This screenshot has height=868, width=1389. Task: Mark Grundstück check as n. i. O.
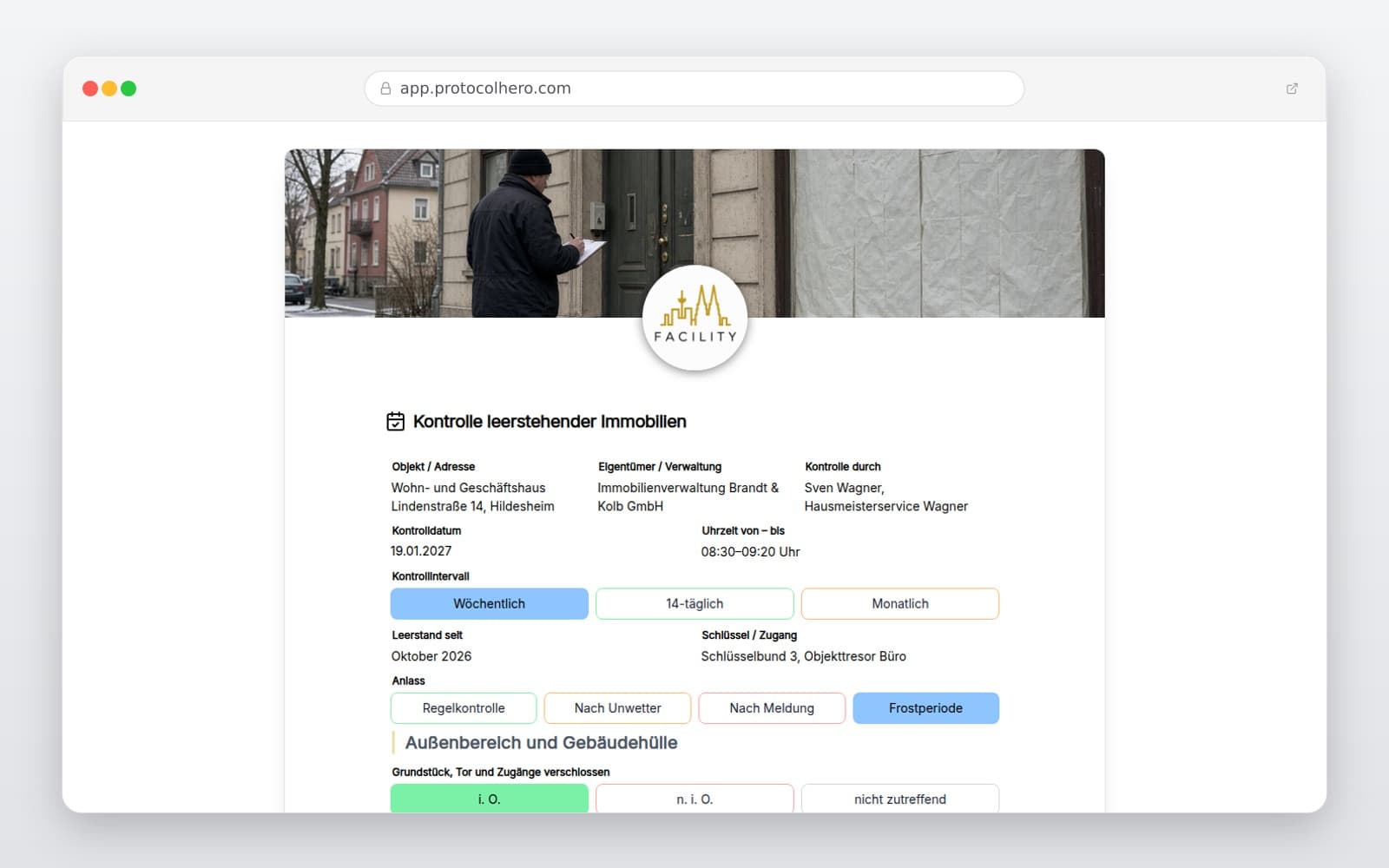(x=694, y=799)
